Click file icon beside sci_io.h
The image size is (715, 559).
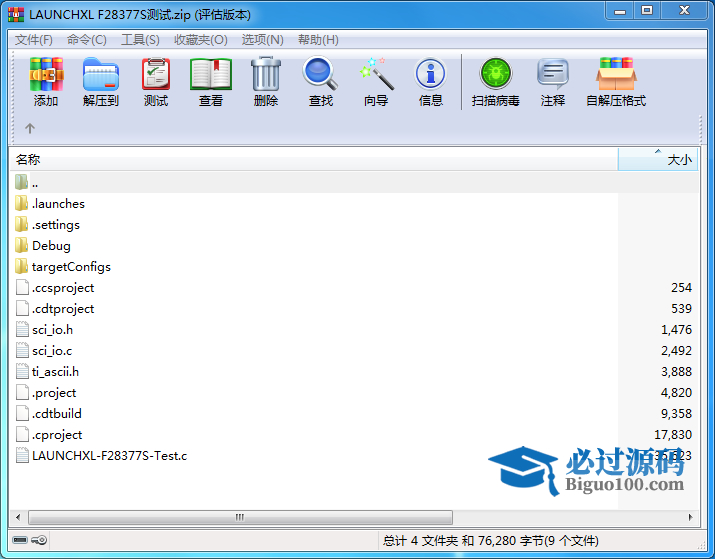pos(22,329)
